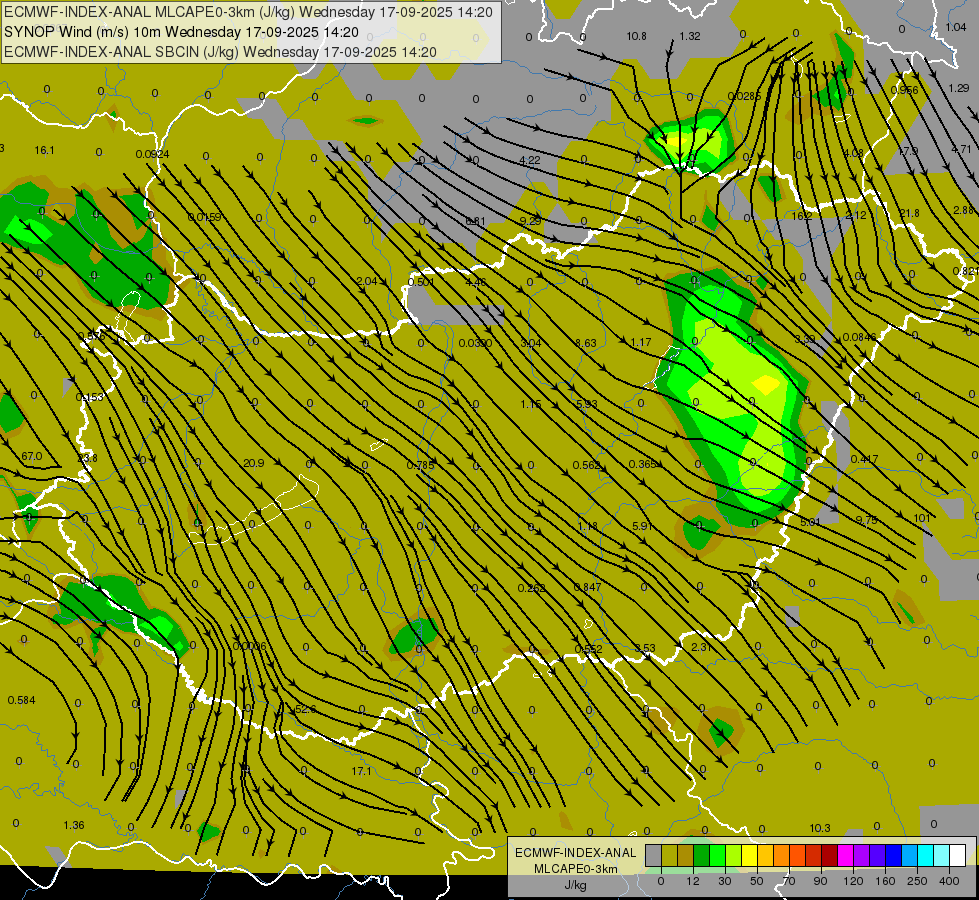Click the orange swatch before the 70 tick
The height and width of the screenshot is (900, 979).
click(781, 856)
